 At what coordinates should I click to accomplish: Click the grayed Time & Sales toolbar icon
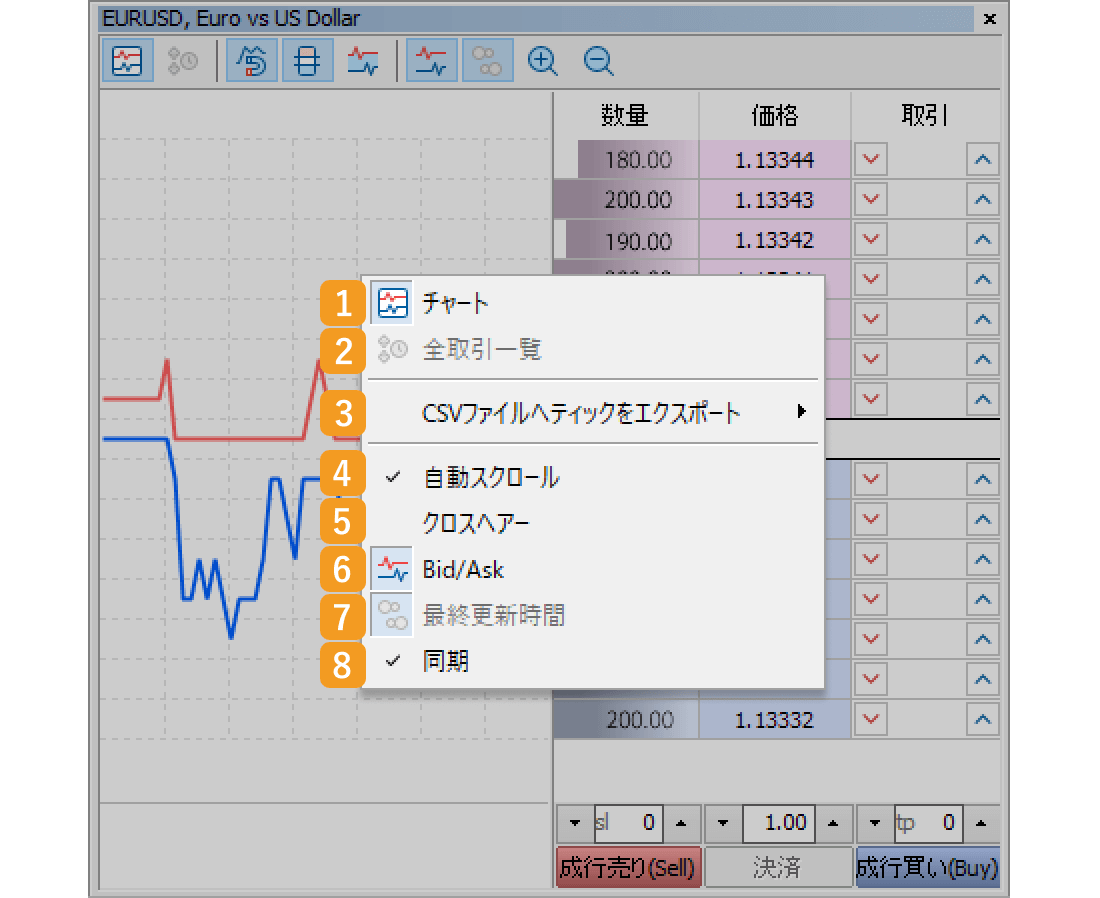pos(182,61)
